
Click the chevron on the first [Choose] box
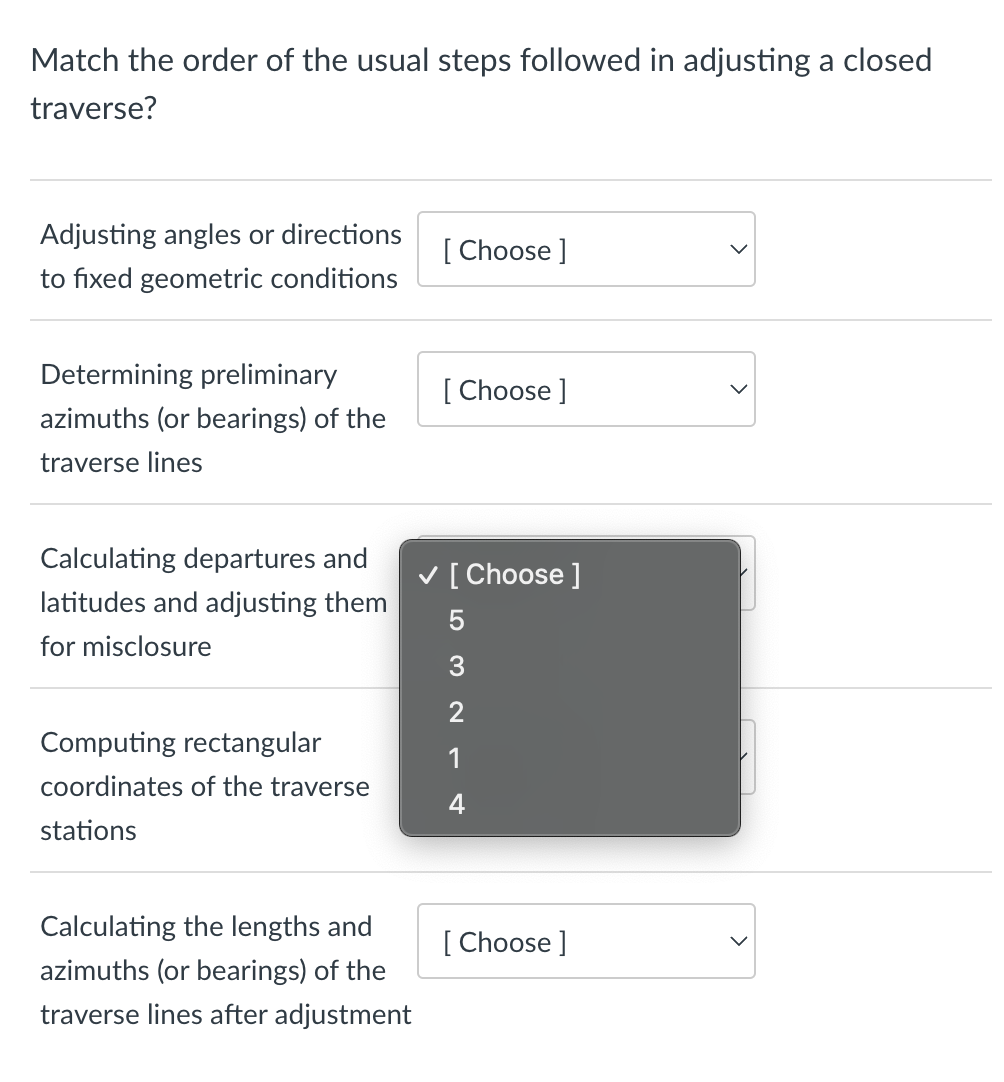[x=738, y=249]
